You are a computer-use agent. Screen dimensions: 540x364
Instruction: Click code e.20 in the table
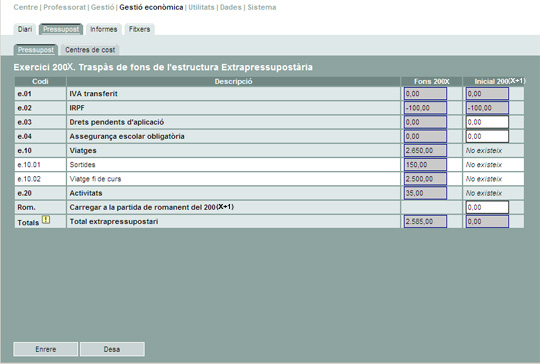coord(24,193)
